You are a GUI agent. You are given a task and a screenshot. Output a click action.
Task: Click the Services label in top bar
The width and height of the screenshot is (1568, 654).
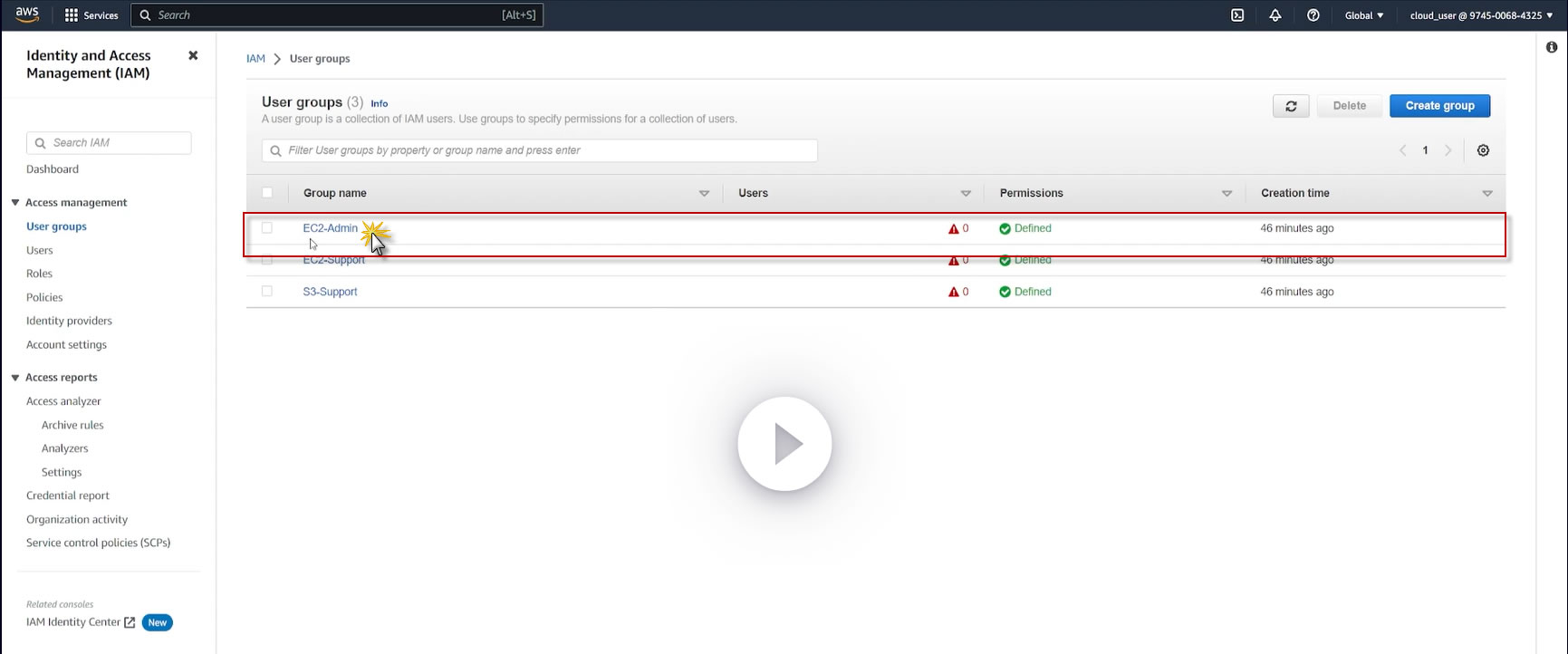[101, 15]
